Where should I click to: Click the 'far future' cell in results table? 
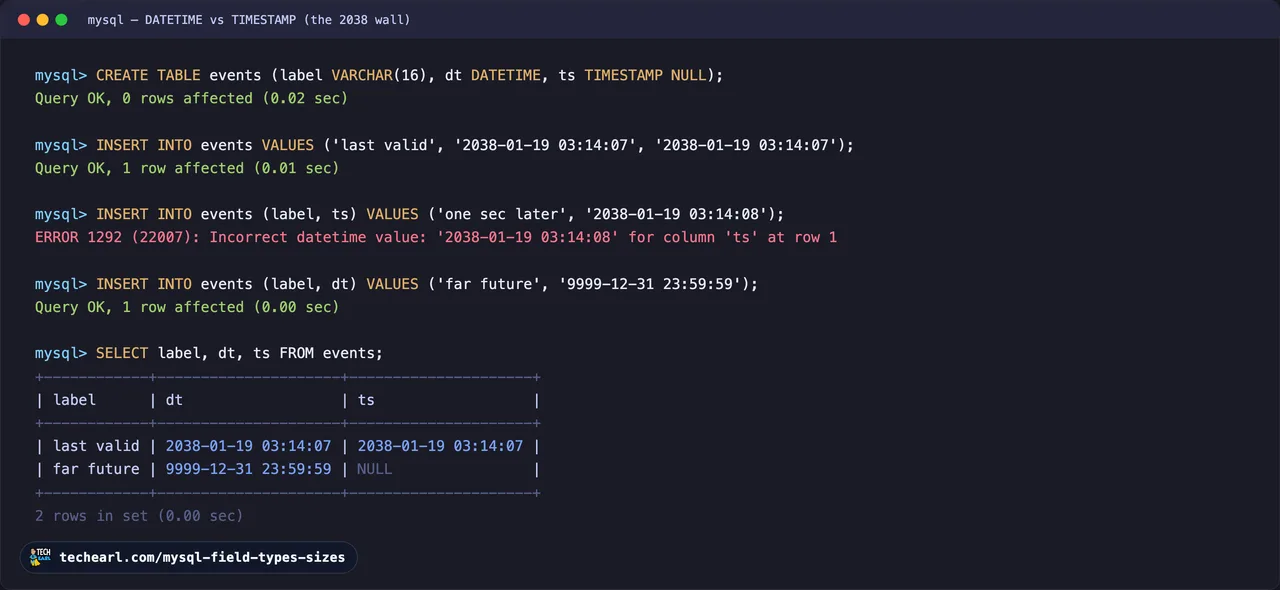click(96, 469)
